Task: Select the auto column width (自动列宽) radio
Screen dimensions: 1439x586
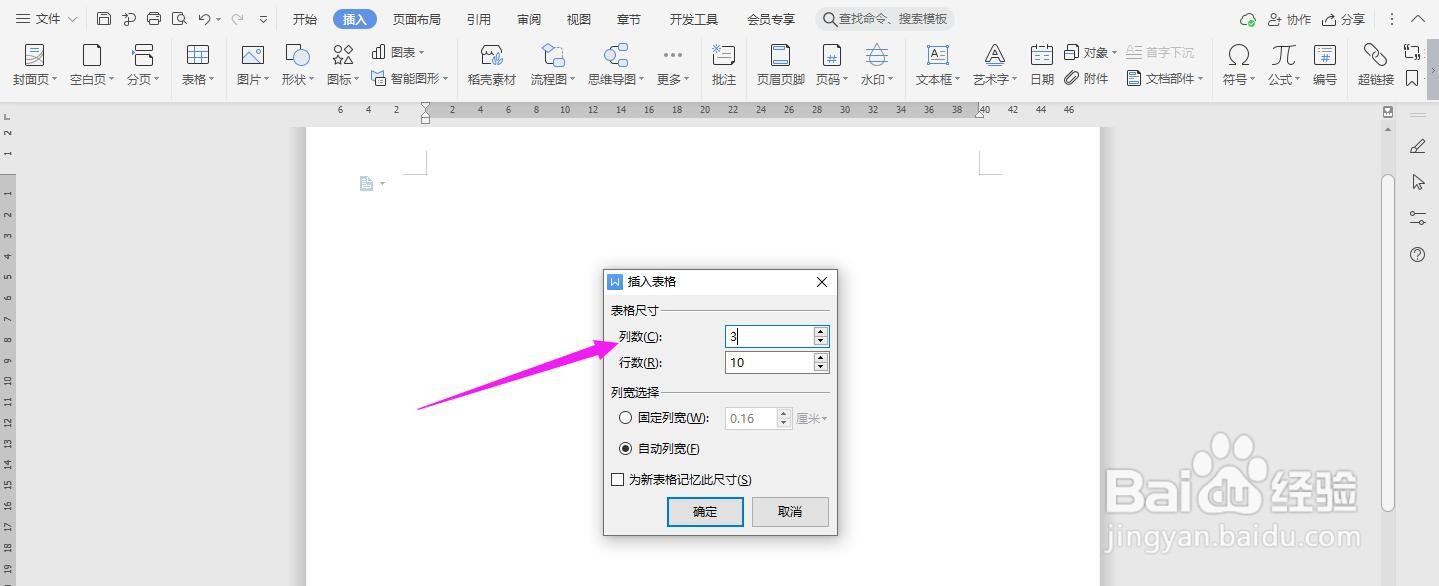Action: click(626, 449)
